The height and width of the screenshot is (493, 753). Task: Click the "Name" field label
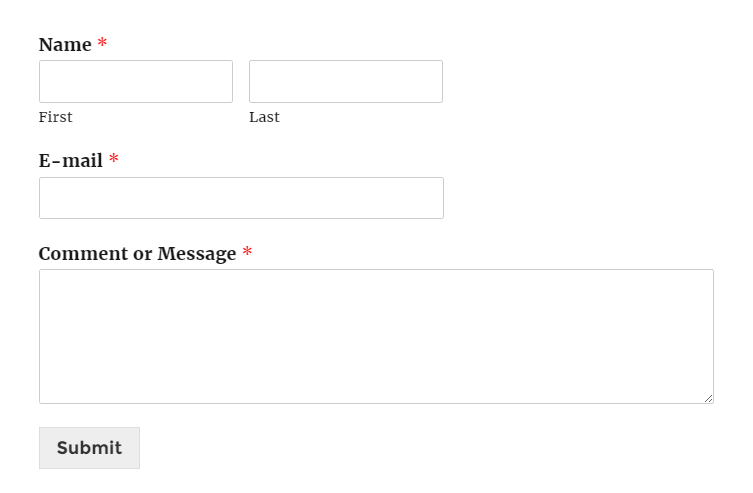65,45
